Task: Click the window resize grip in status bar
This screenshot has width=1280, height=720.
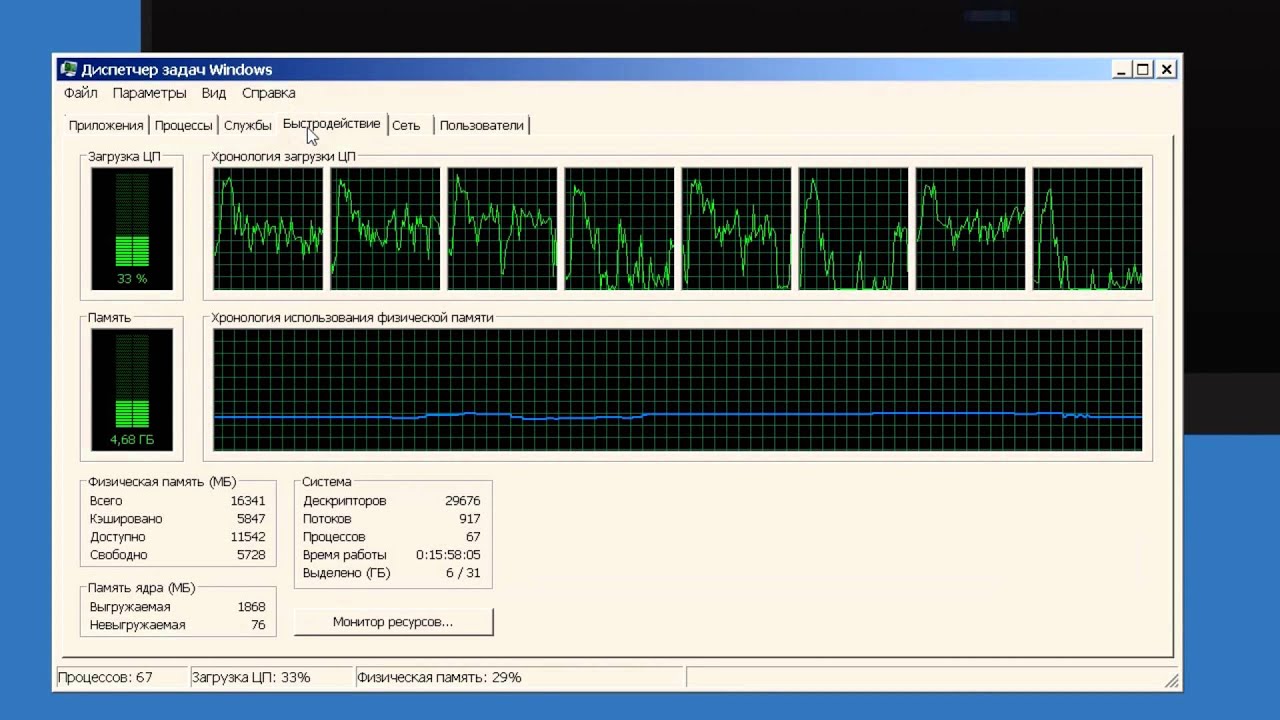Action: 1171,680
